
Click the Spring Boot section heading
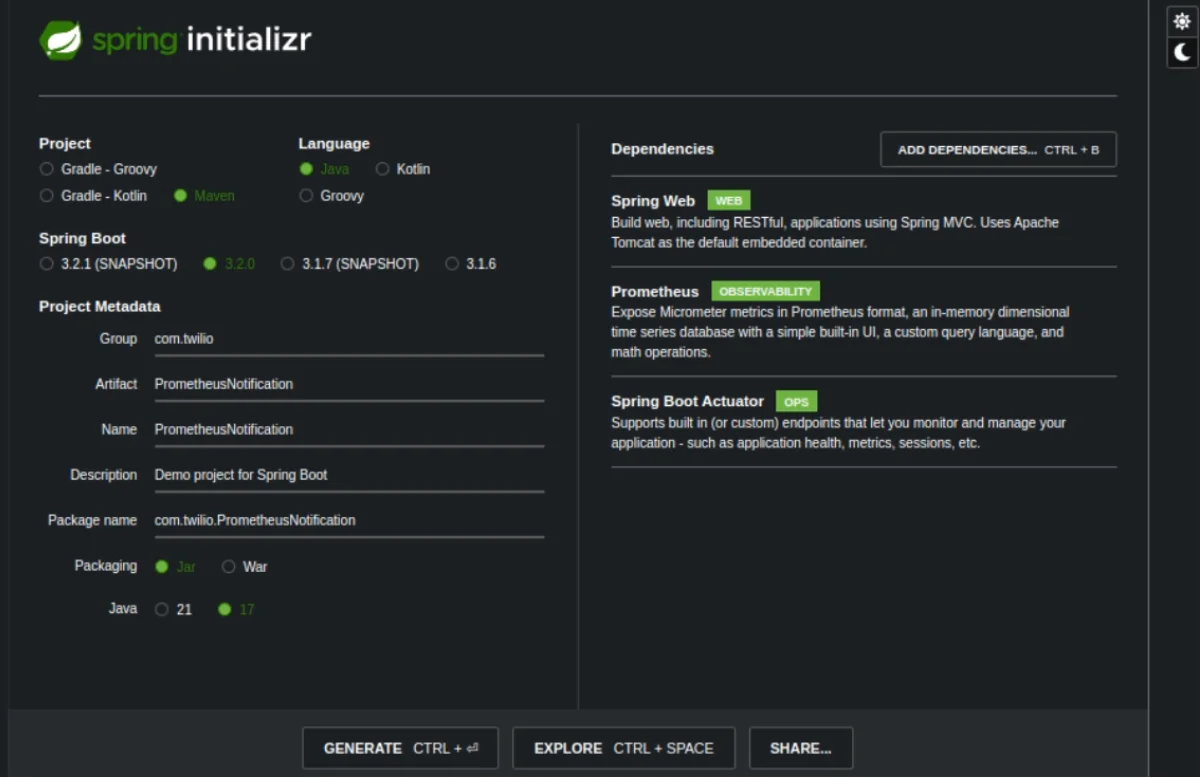pos(83,238)
